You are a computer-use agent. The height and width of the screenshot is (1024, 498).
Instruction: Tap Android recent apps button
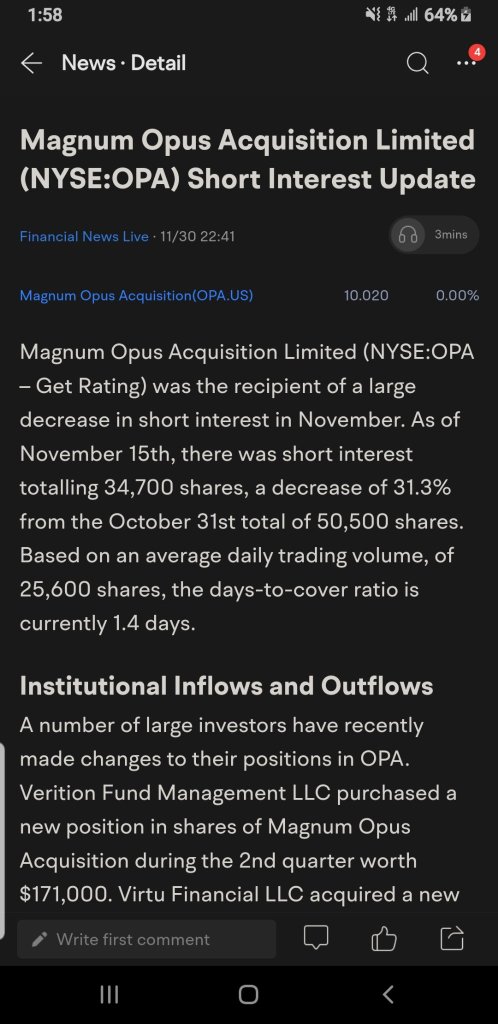point(109,995)
